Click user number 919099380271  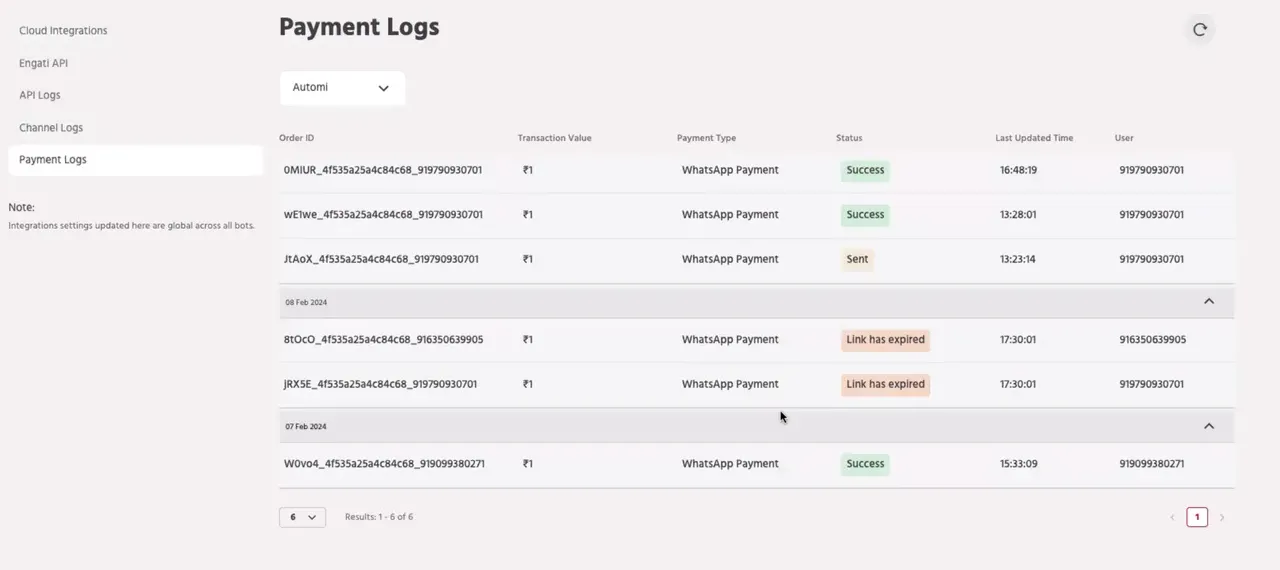click(1152, 464)
